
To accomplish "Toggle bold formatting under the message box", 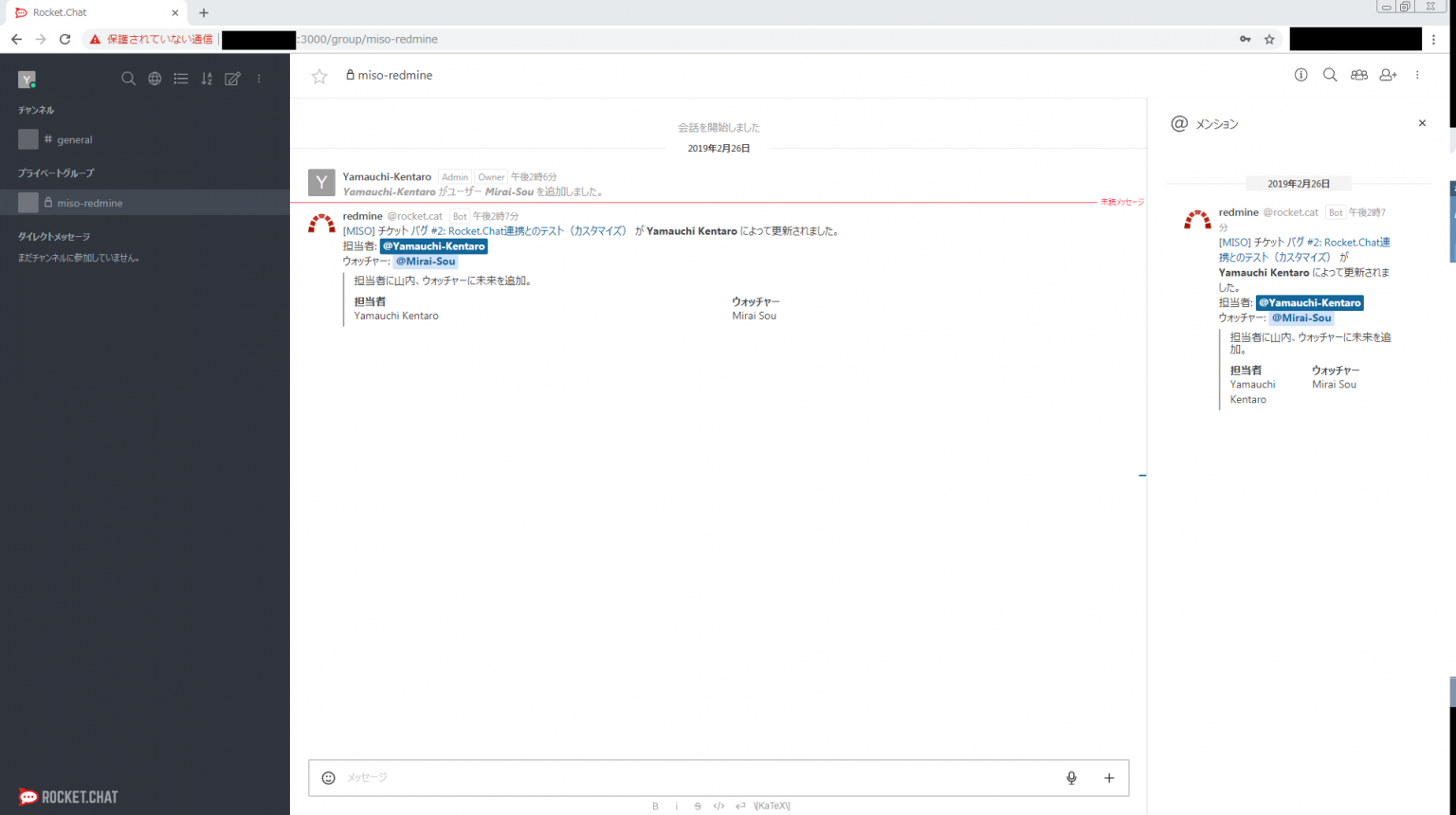I will [x=655, y=806].
